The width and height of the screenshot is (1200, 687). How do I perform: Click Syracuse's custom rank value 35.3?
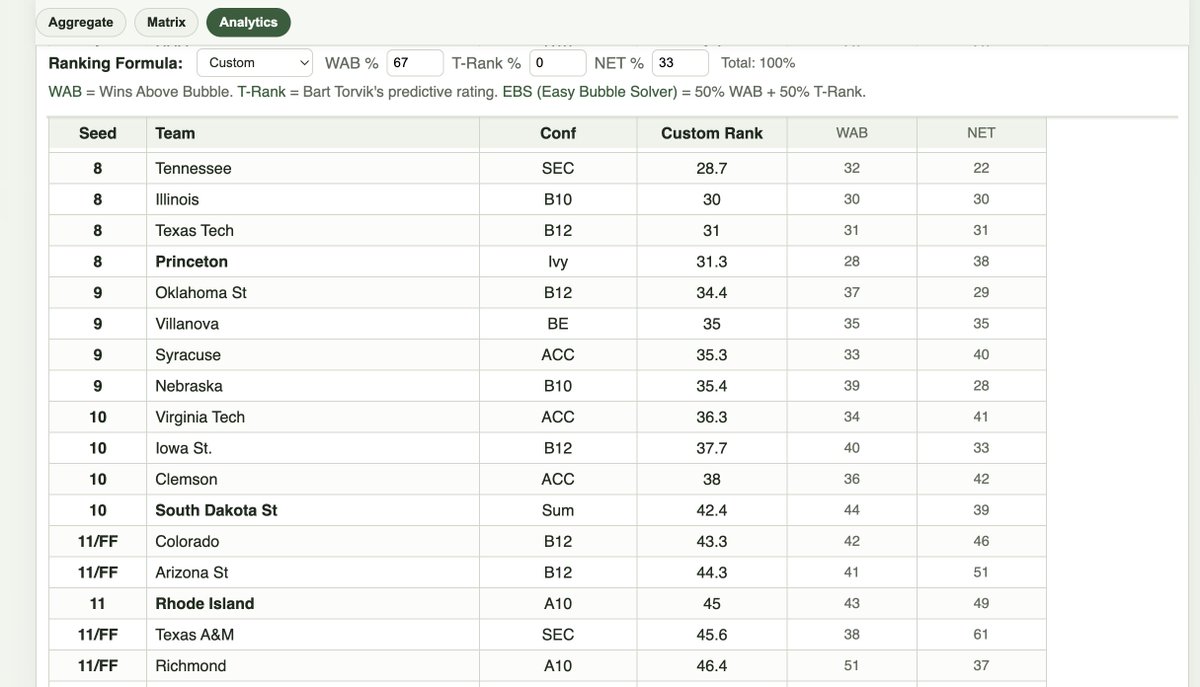tap(712, 354)
